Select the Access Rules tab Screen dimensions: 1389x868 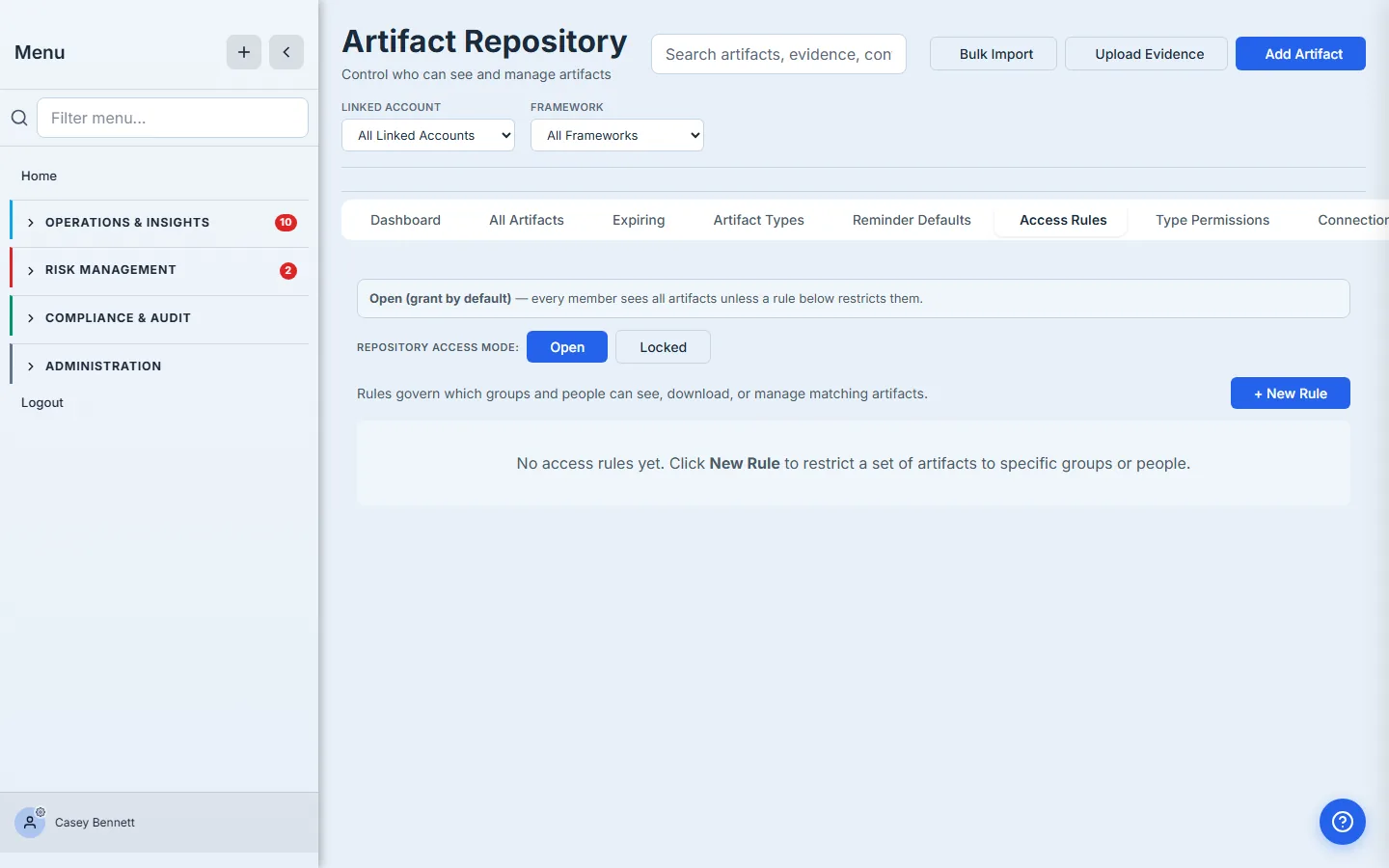tap(1063, 220)
